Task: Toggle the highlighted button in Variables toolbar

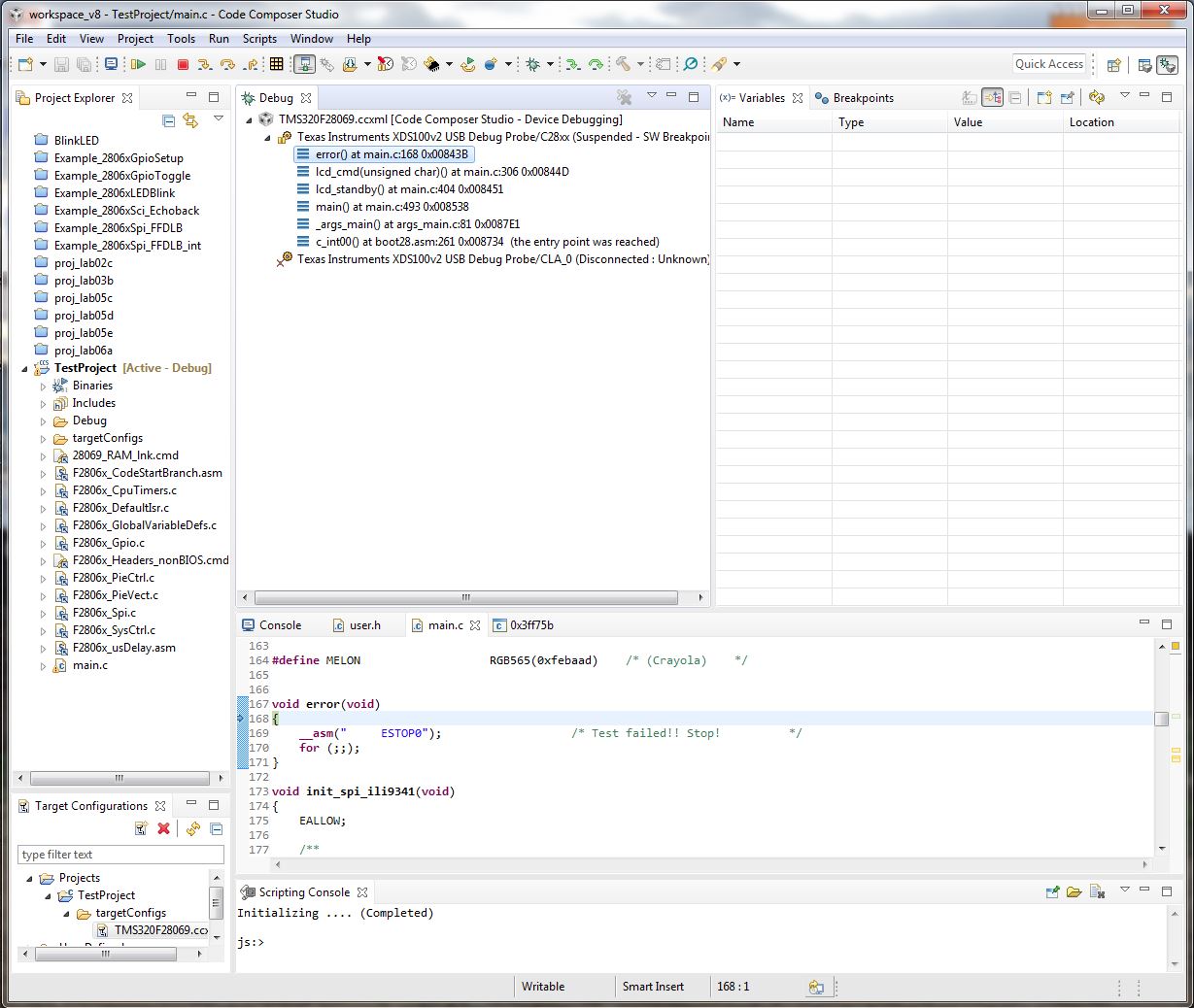Action: pyautogui.click(x=992, y=97)
